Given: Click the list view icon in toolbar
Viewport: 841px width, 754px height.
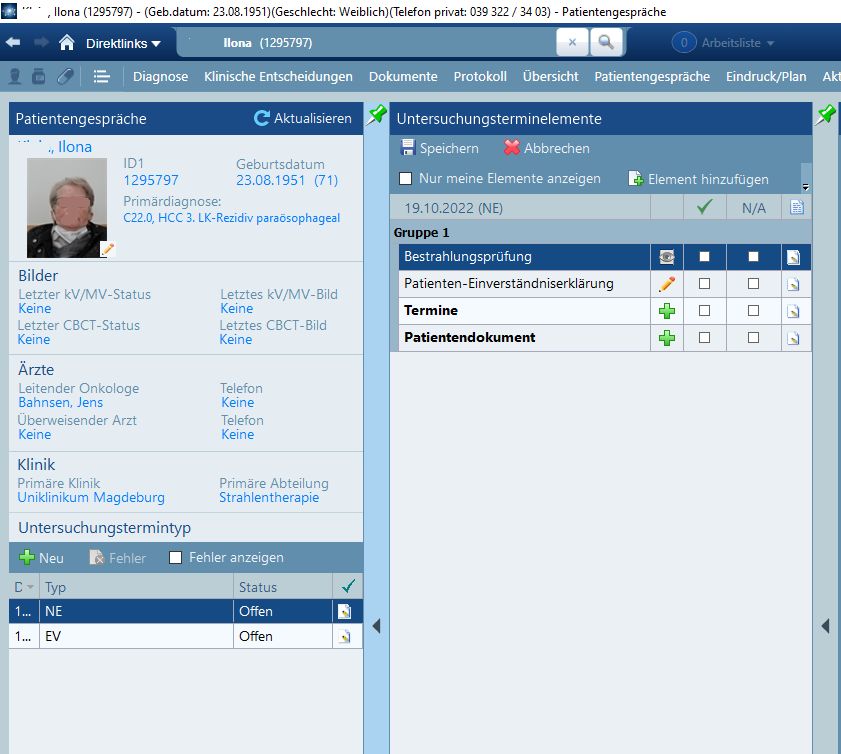Looking at the screenshot, I should [101, 76].
